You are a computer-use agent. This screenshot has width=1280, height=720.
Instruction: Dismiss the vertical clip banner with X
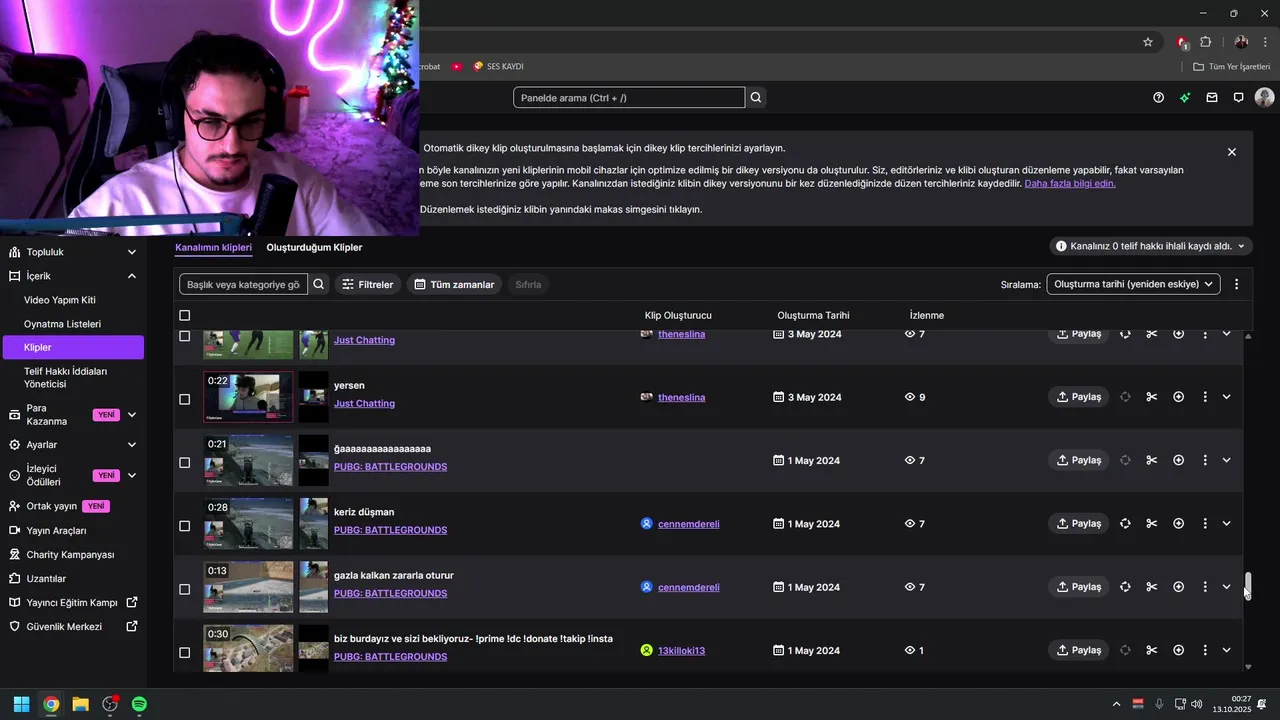point(1232,152)
